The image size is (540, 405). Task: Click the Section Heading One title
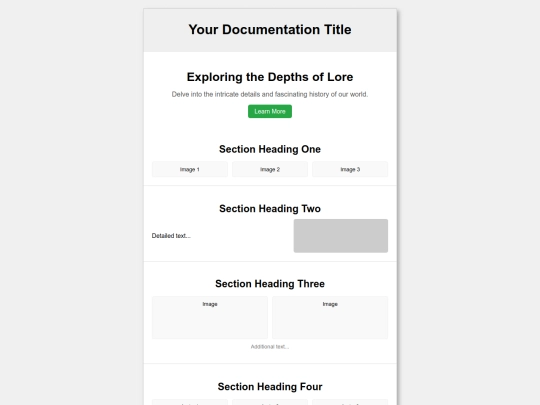(x=270, y=149)
